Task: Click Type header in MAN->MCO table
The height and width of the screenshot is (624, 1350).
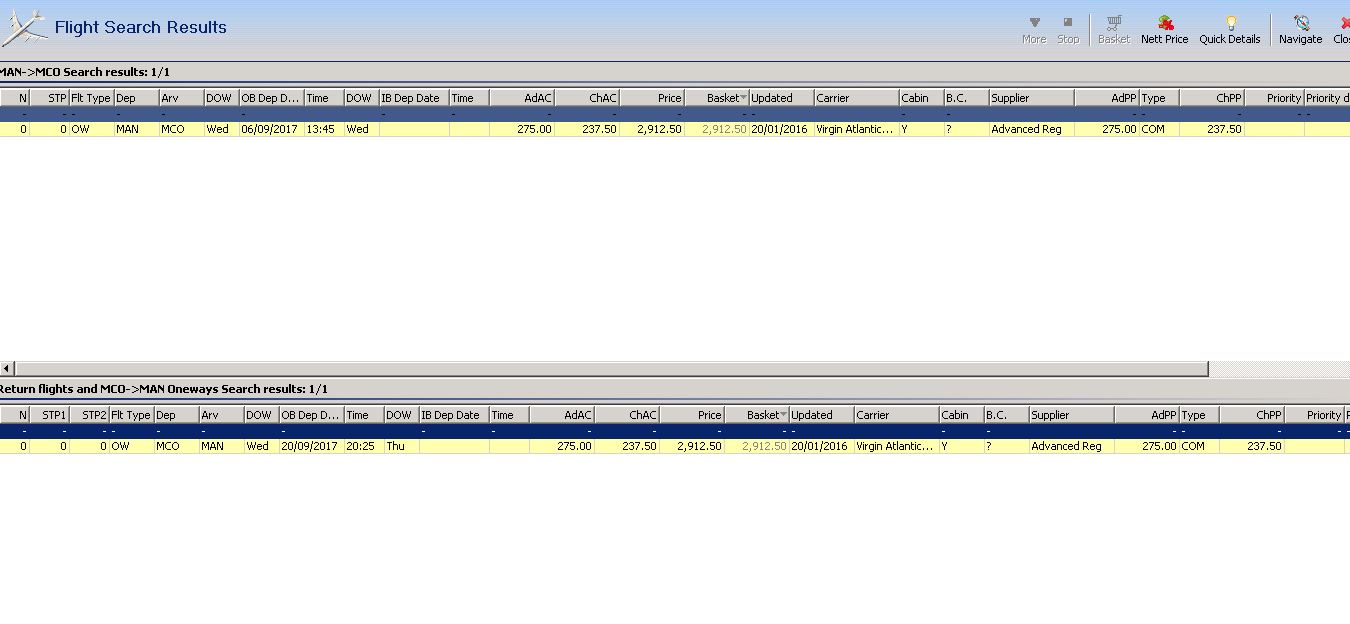Action: 1159,98
